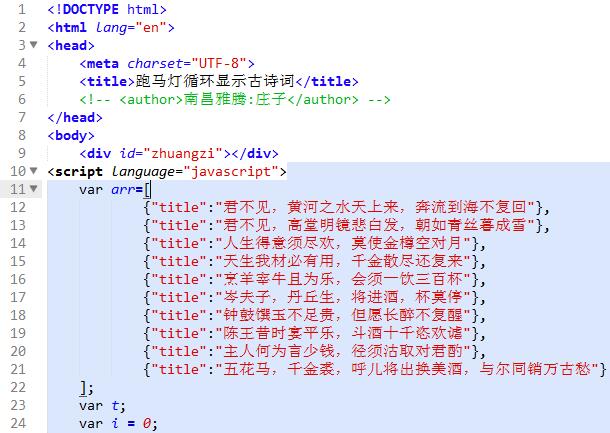The image size is (610, 433).
Task: Click the "var t;" statement
Action: pos(103,406)
